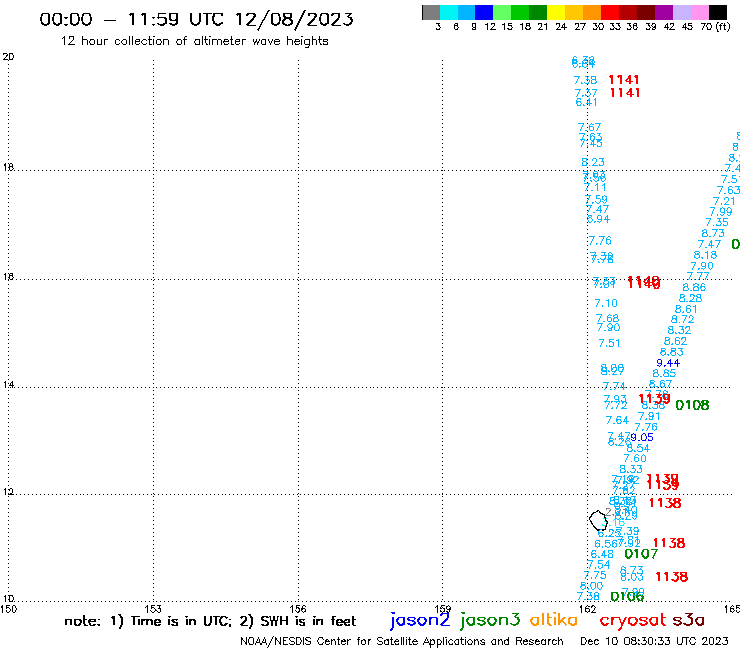Click the 9.44 wave height value

[668, 363]
